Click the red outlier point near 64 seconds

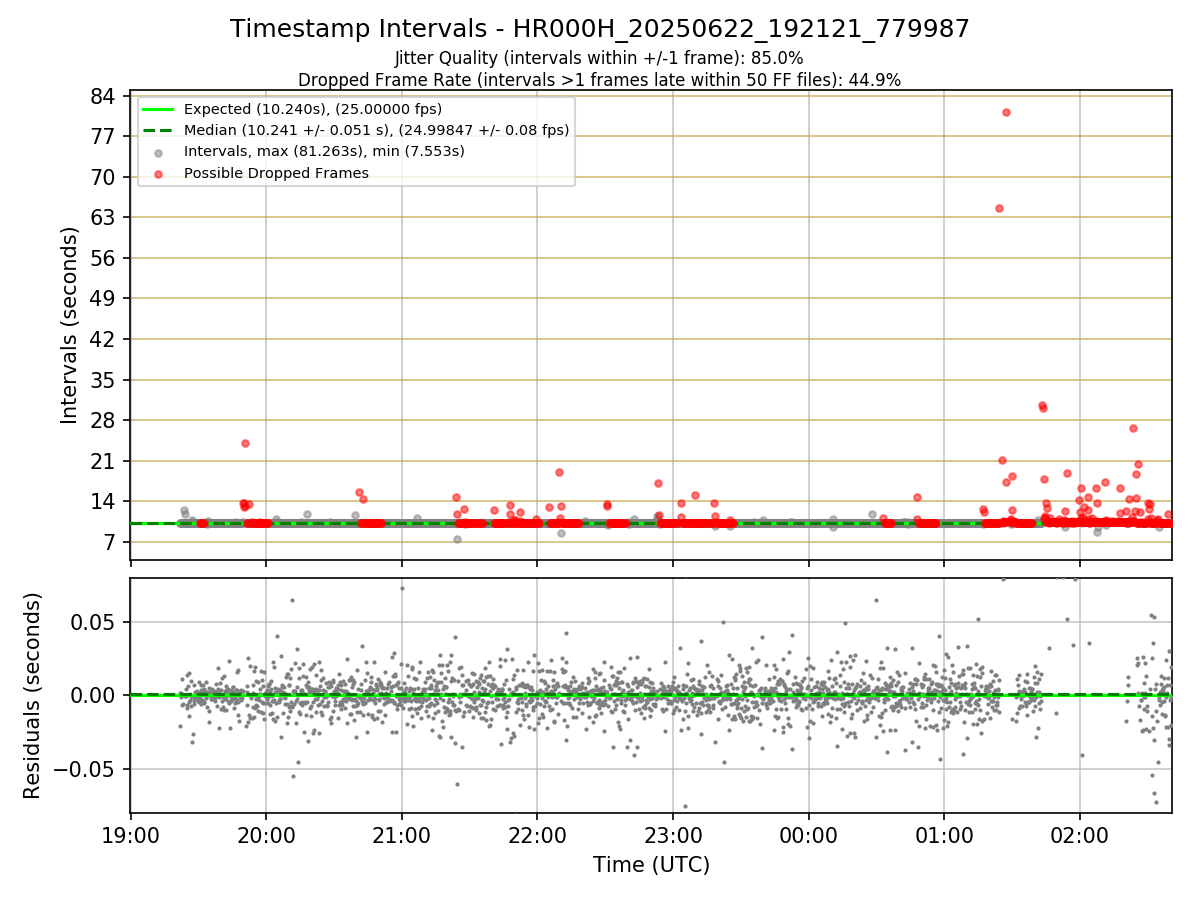click(999, 208)
